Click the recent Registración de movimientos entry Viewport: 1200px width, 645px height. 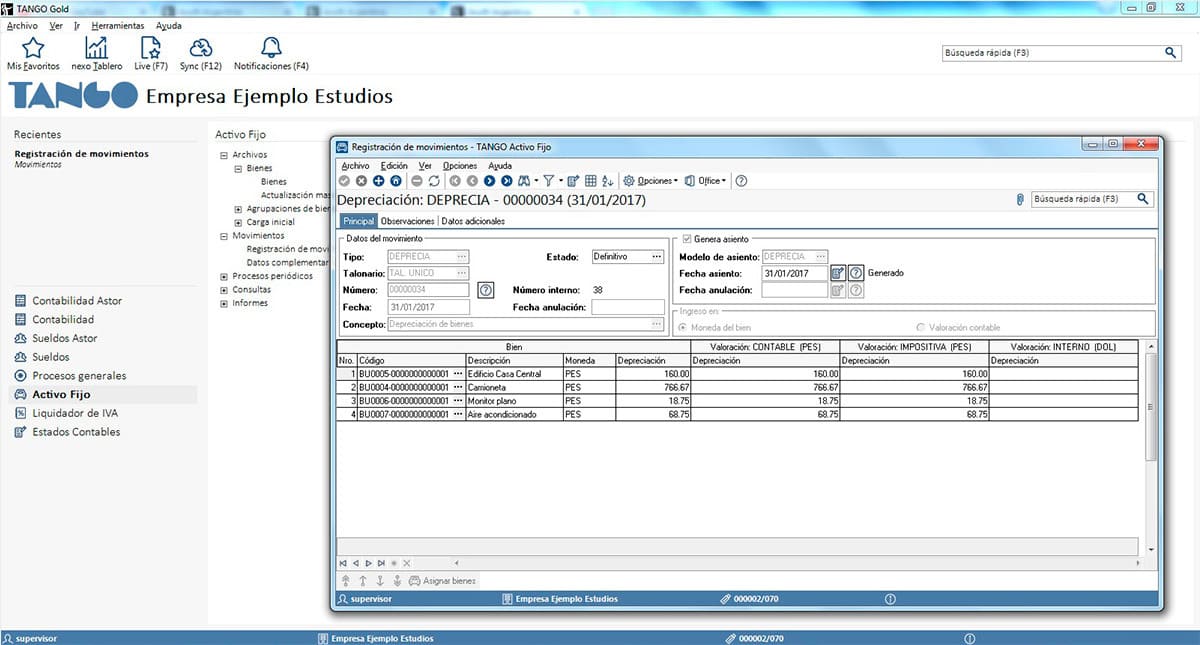81,154
